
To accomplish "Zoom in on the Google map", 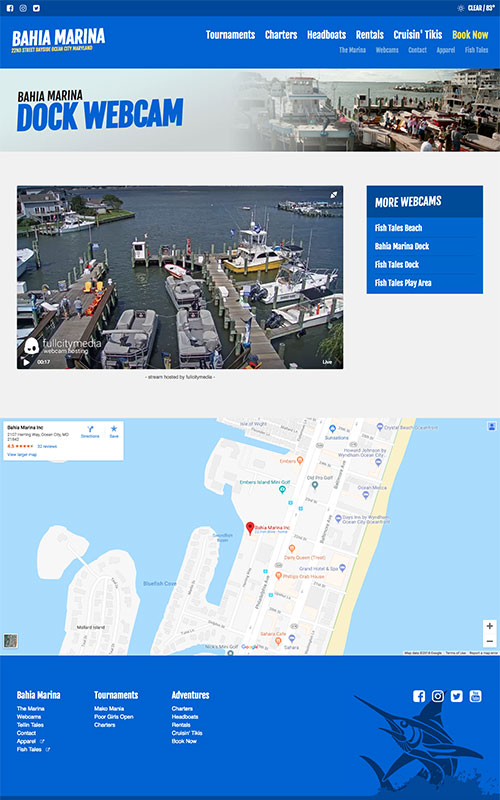I will tap(489, 626).
